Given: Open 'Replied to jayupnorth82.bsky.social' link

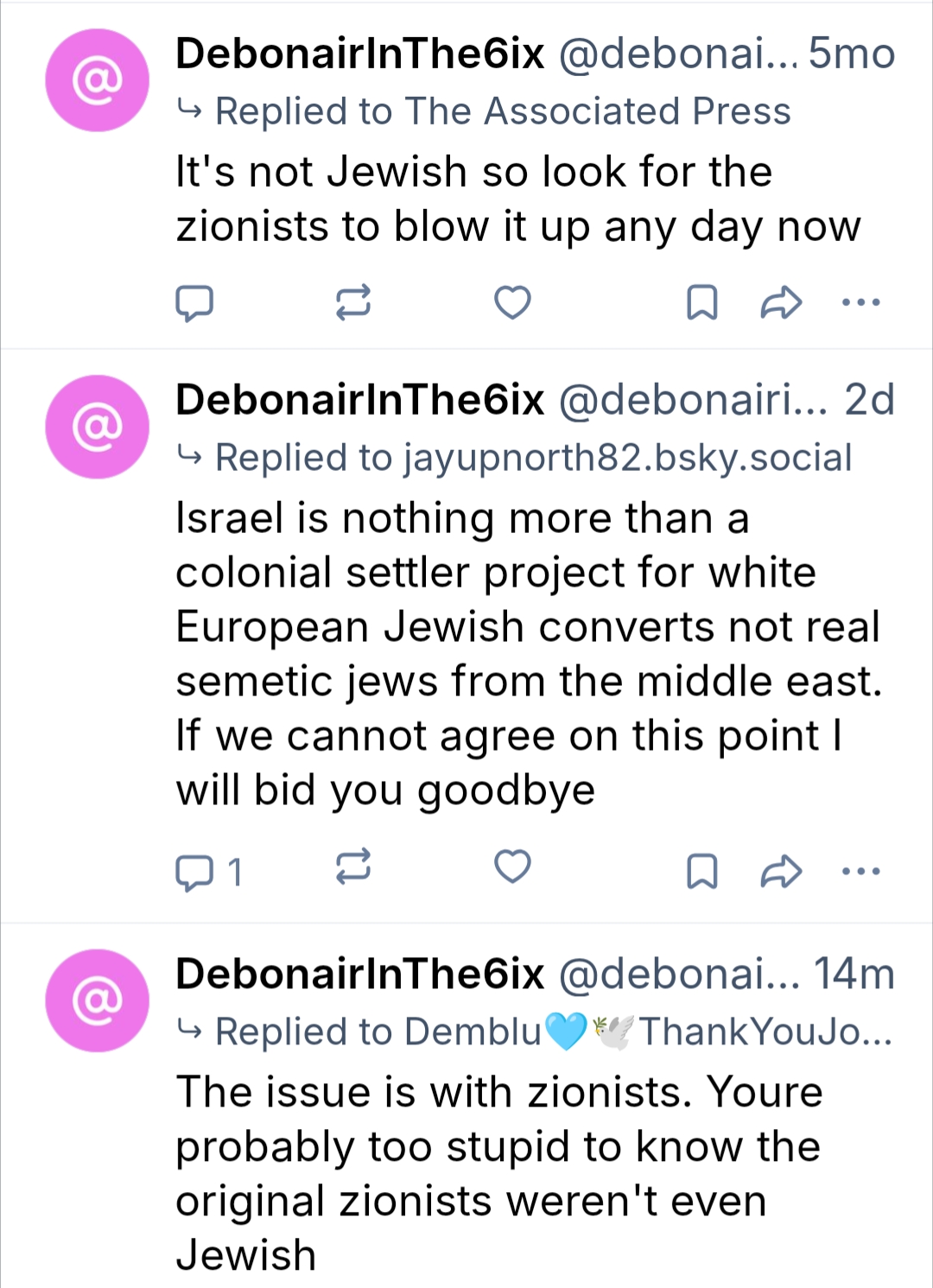Looking at the screenshot, I should pyautogui.click(x=532, y=458).
